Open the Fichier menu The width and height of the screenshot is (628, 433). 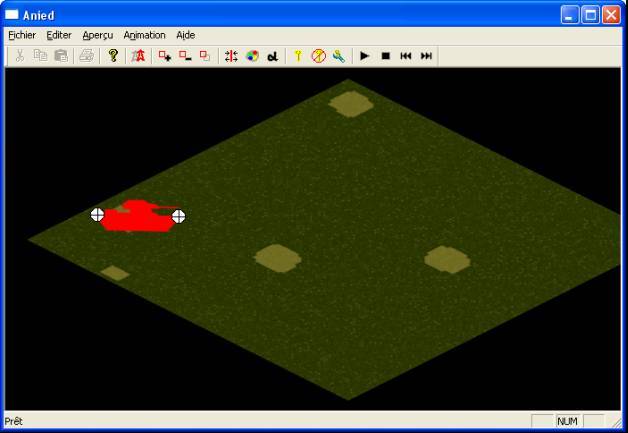[21, 35]
